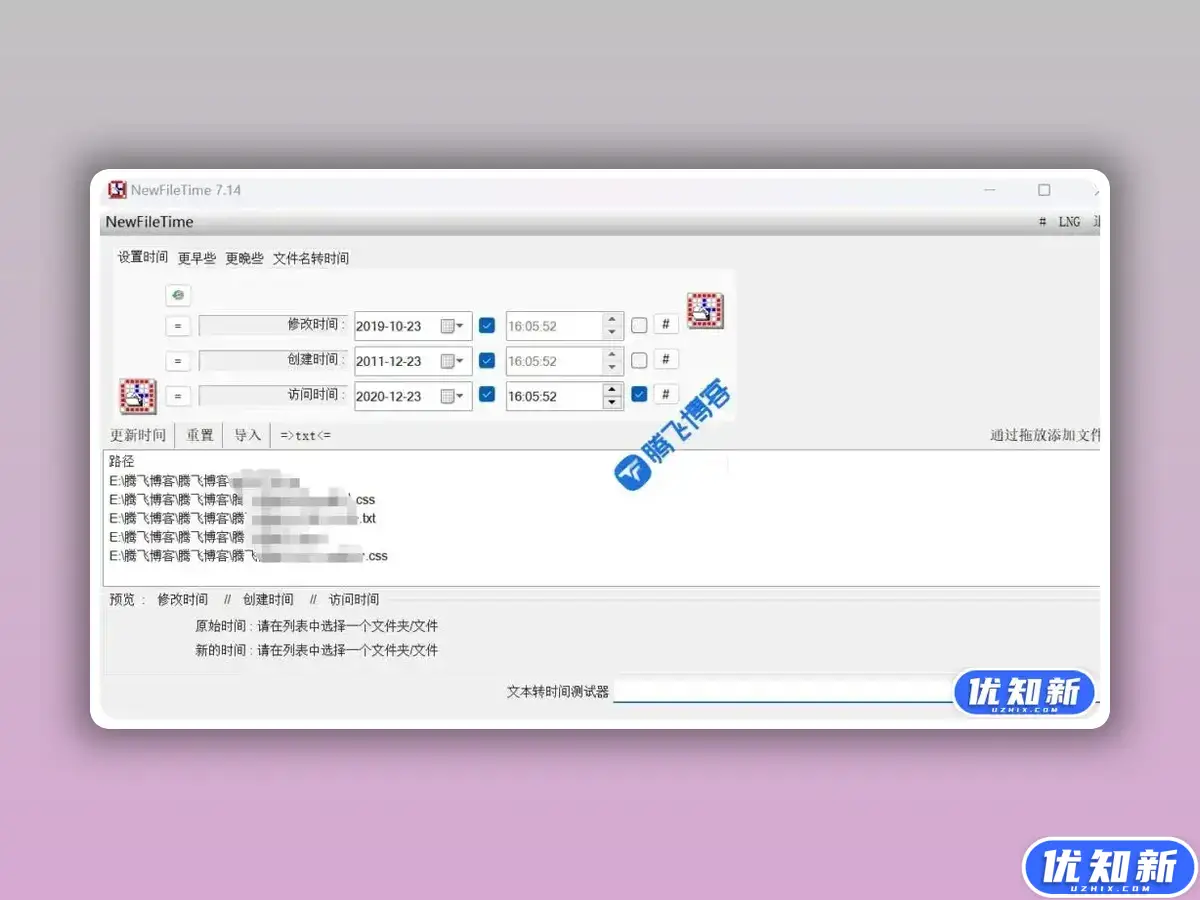Switch to the 文件名转时间 tab
Viewport: 1200px width, 900px height.
point(311,258)
